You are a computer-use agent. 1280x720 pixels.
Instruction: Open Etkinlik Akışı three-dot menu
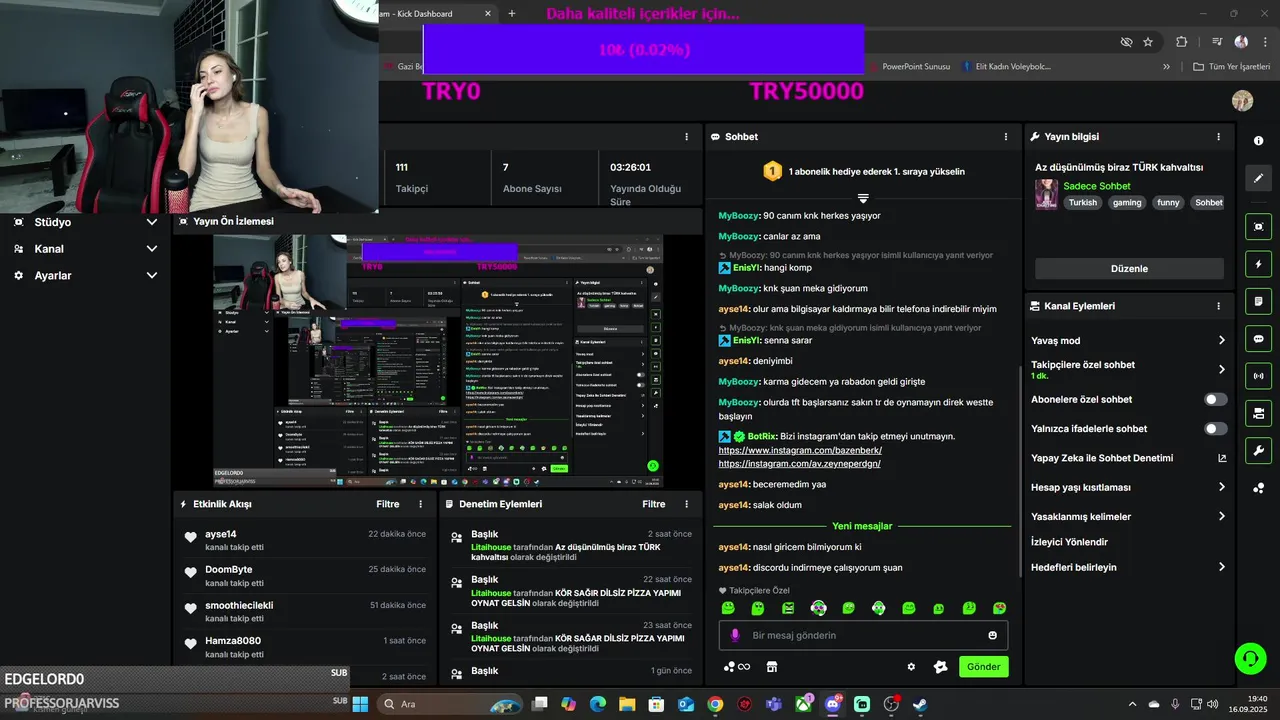click(x=420, y=504)
